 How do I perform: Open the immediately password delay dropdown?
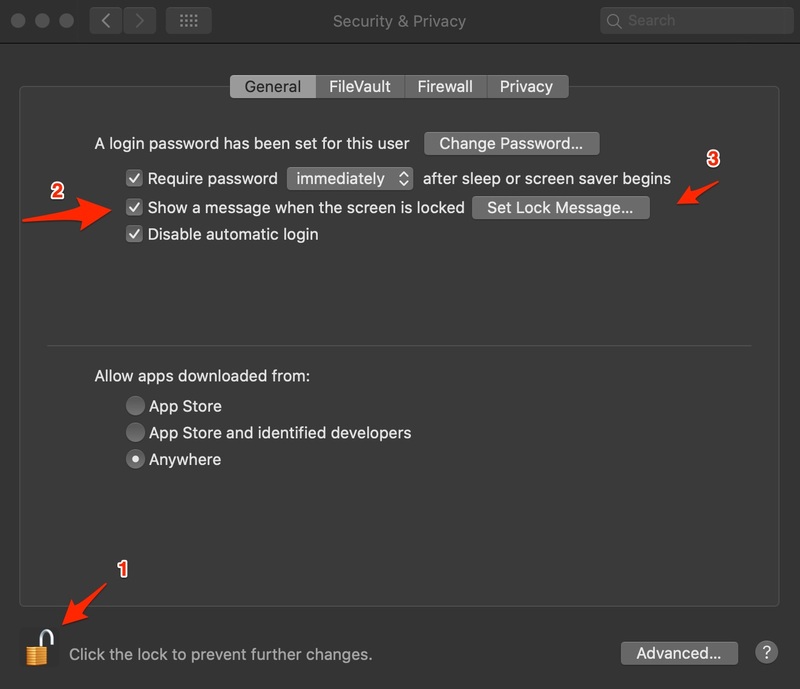coord(350,179)
